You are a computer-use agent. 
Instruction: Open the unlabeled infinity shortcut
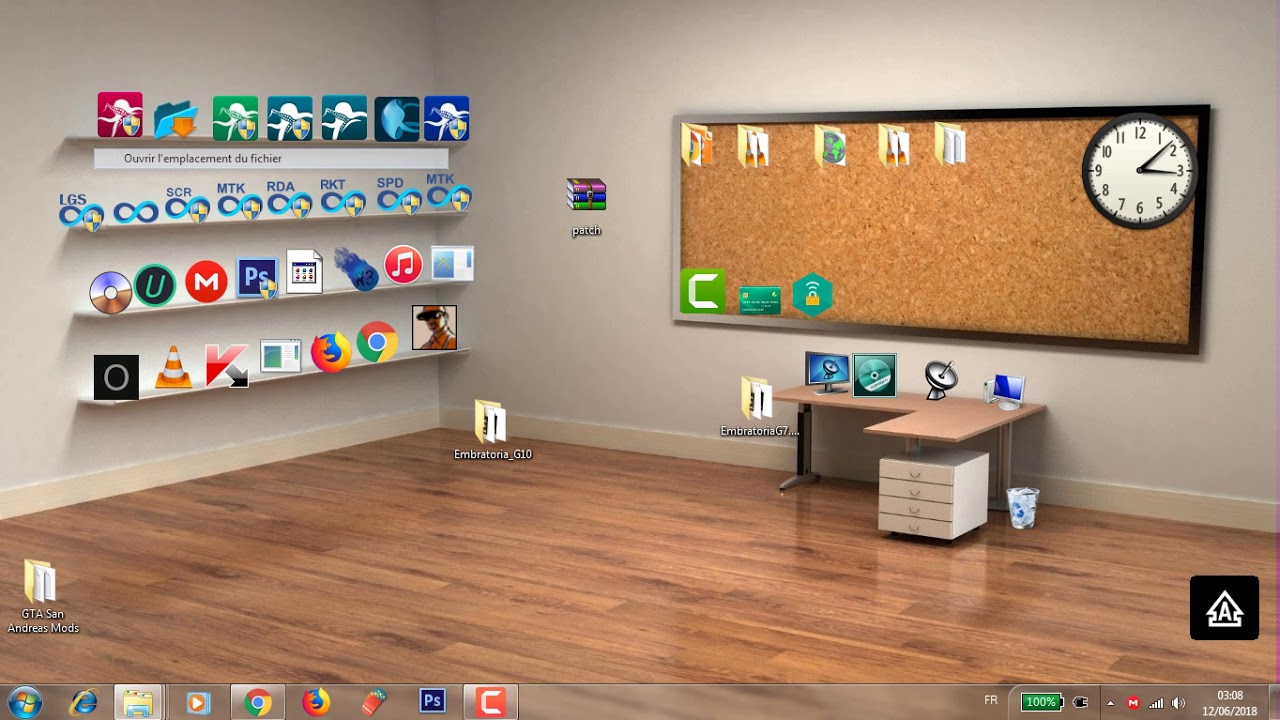tap(136, 212)
